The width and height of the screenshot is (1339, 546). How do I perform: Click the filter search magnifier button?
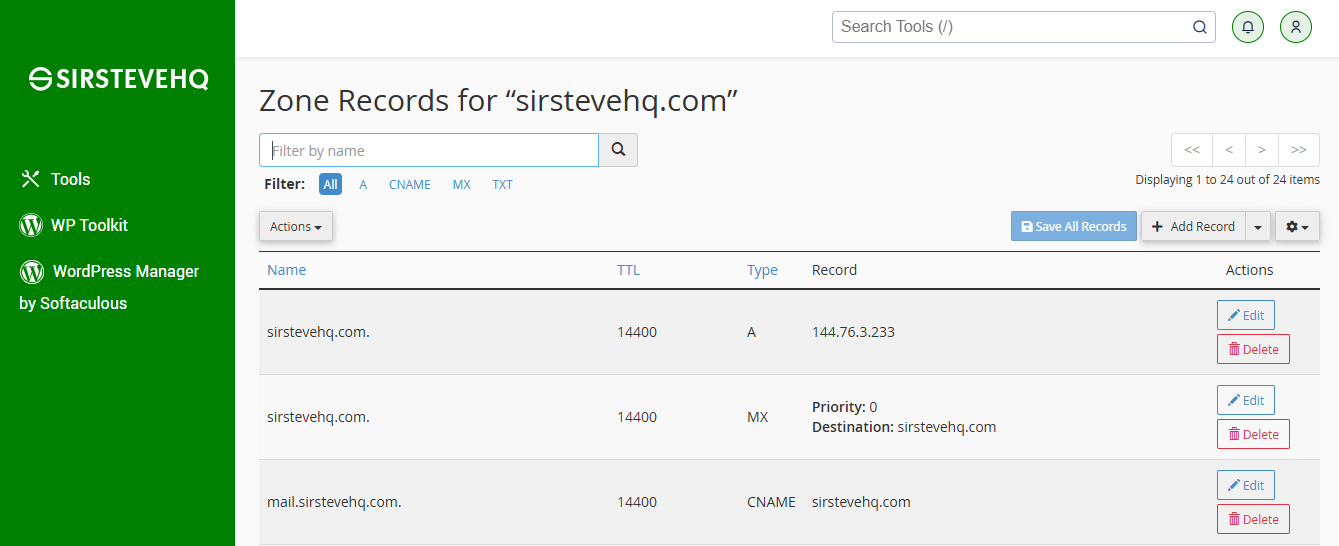(x=618, y=150)
